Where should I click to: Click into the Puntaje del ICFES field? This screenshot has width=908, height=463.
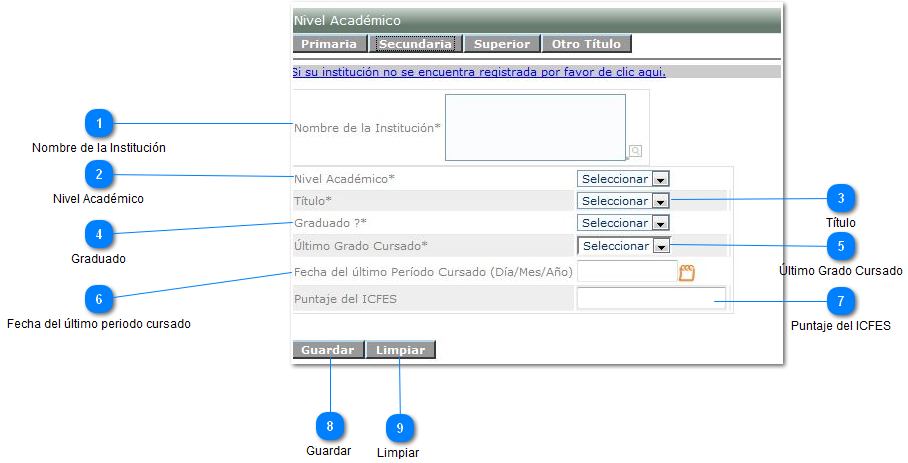pos(651,298)
